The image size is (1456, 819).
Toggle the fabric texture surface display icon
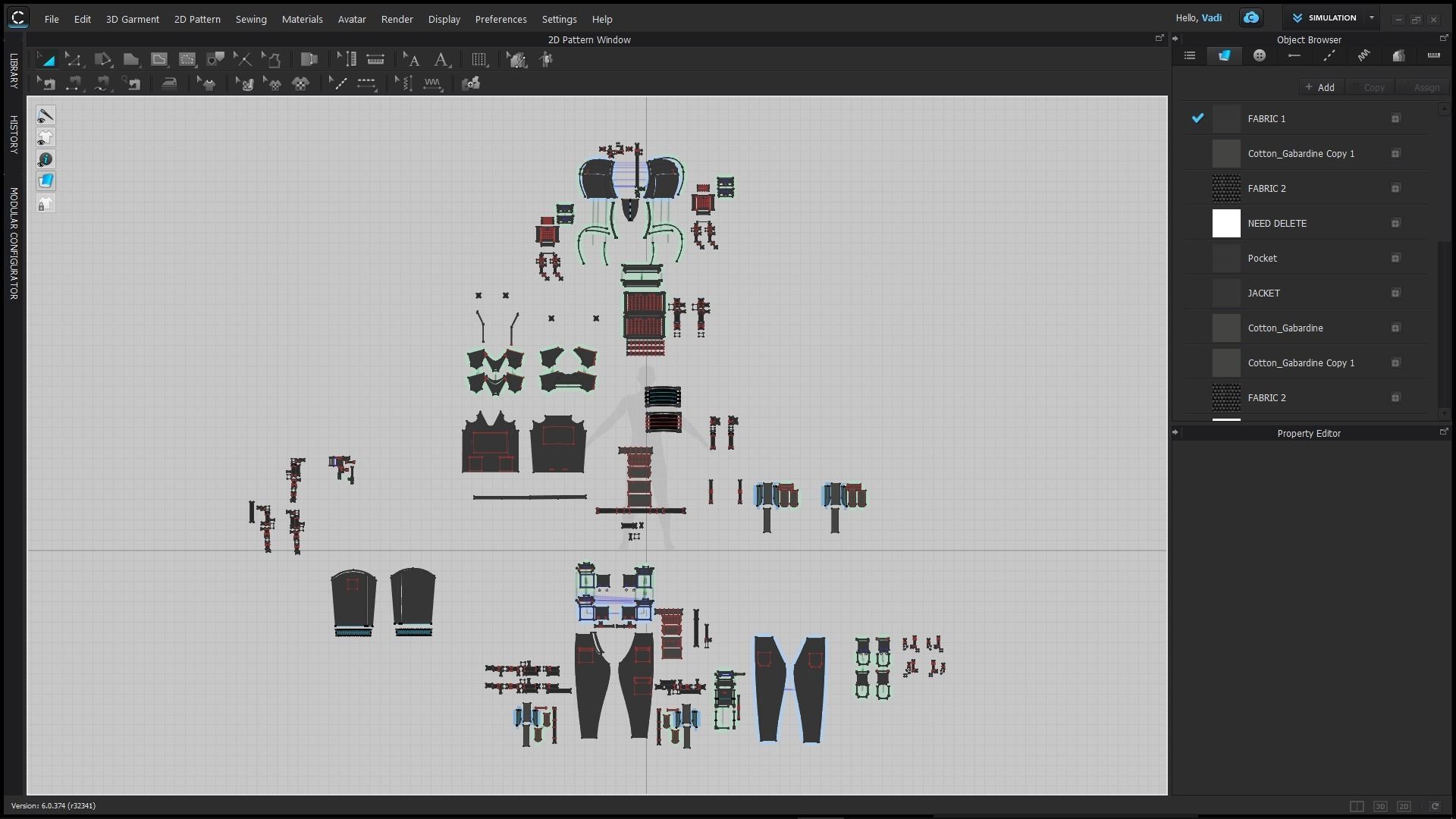tap(45, 181)
